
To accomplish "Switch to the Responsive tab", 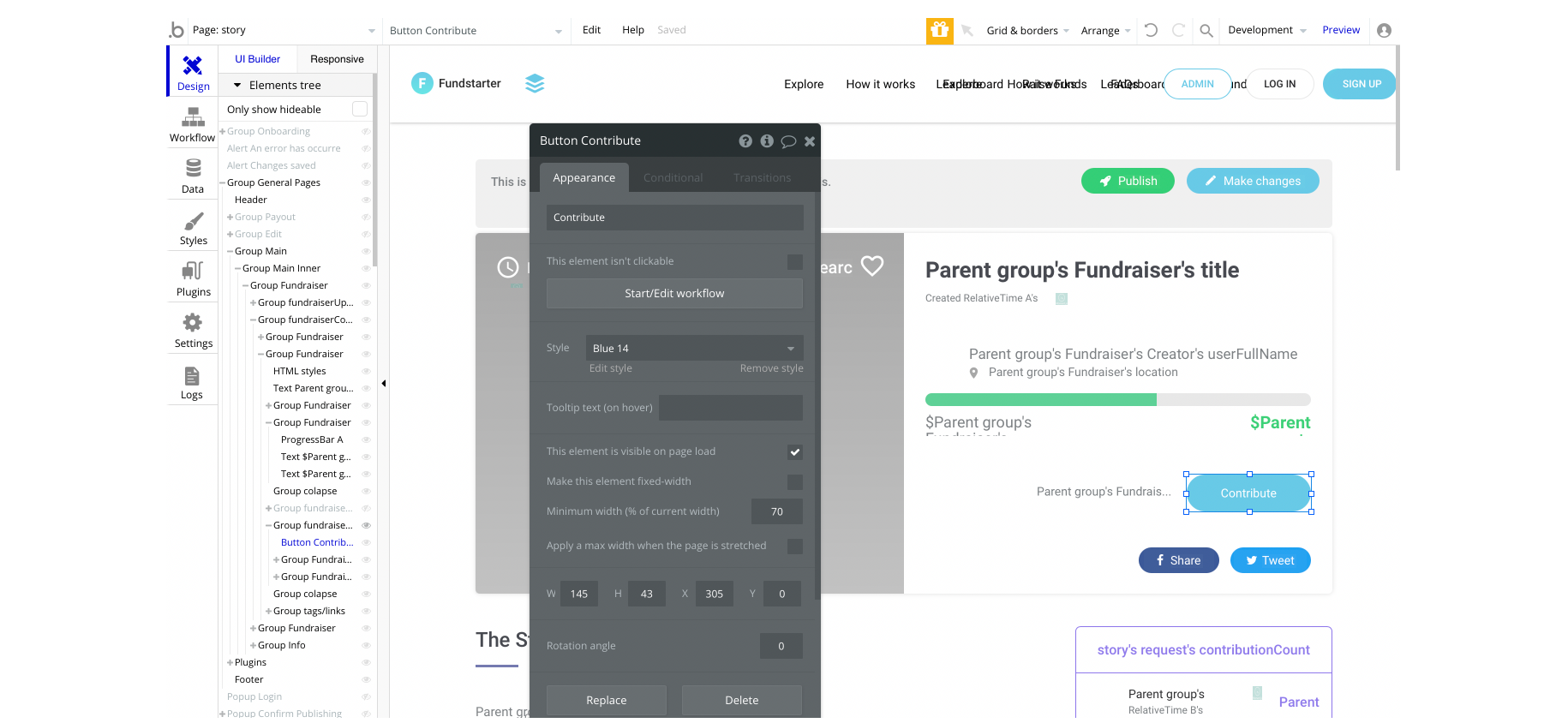I will click(x=337, y=59).
